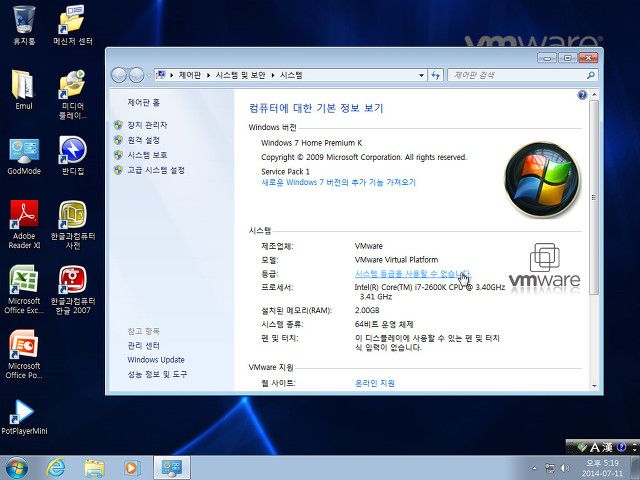Select 시스템 및 보안 in breadcrumb
The width and height of the screenshot is (640, 480).
coord(240,75)
